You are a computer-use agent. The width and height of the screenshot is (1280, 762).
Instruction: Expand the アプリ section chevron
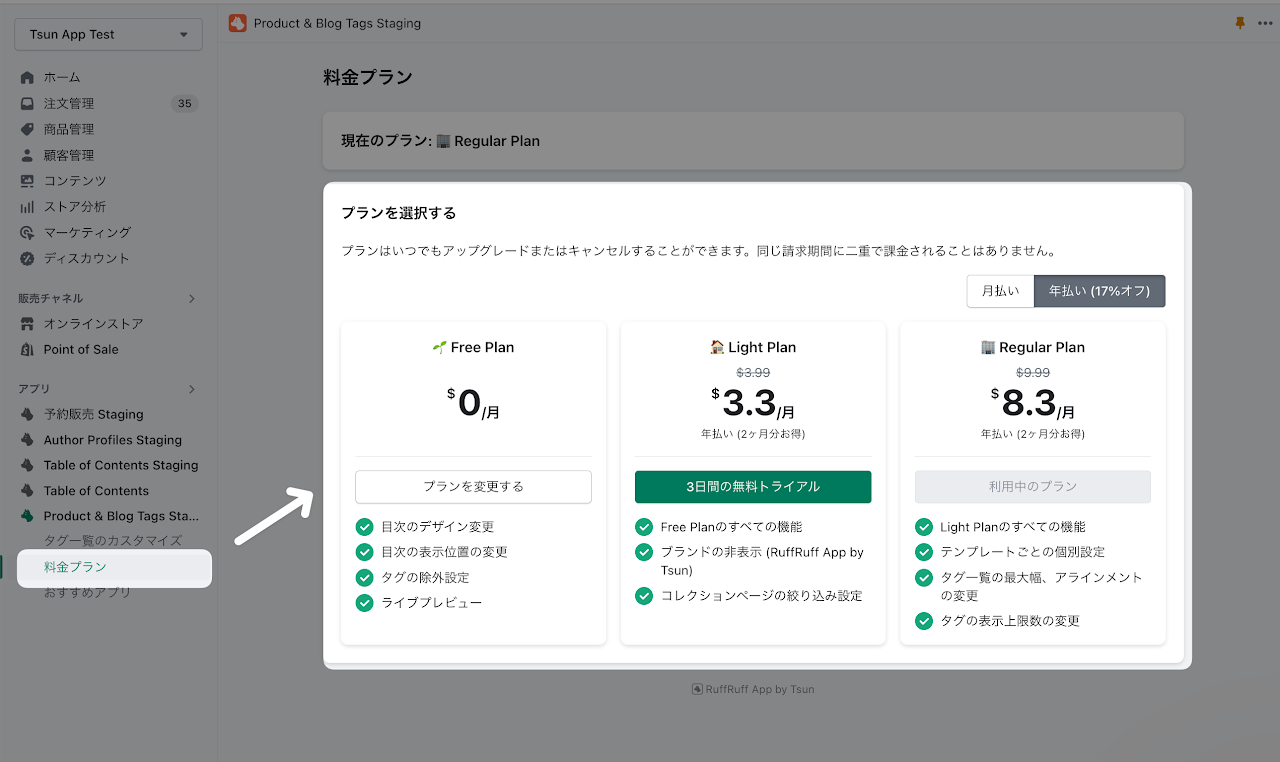click(192, 389)
